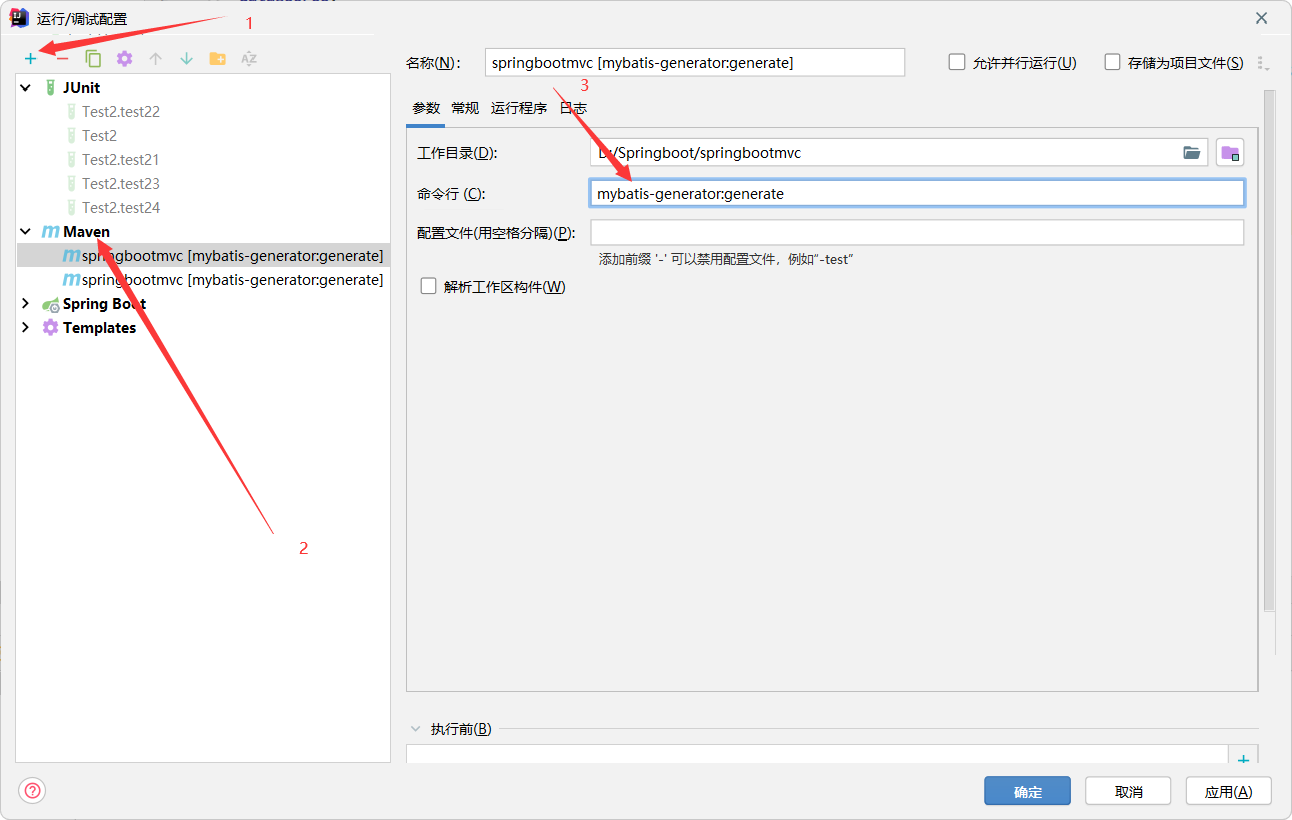Browse the working directory with the folder icon

[x=1191, y=153]
